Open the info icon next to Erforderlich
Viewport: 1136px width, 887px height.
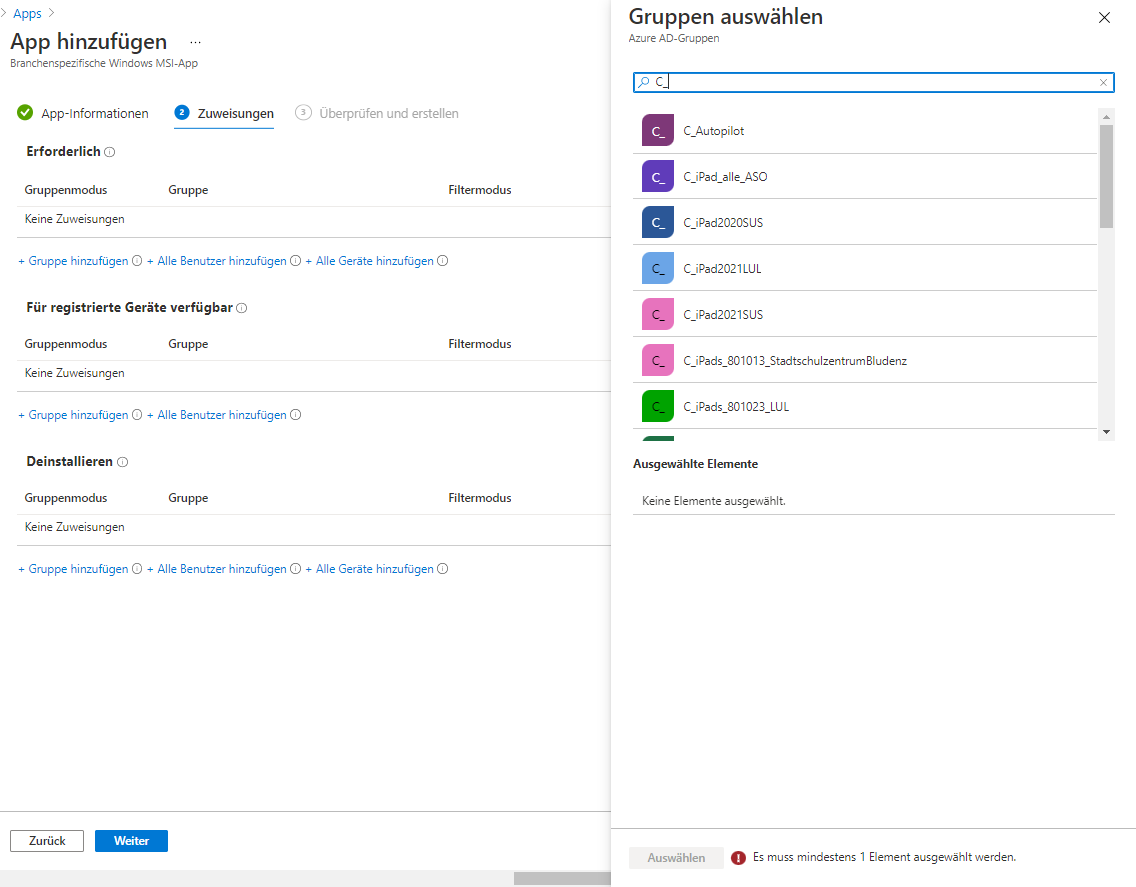point(110,153)
